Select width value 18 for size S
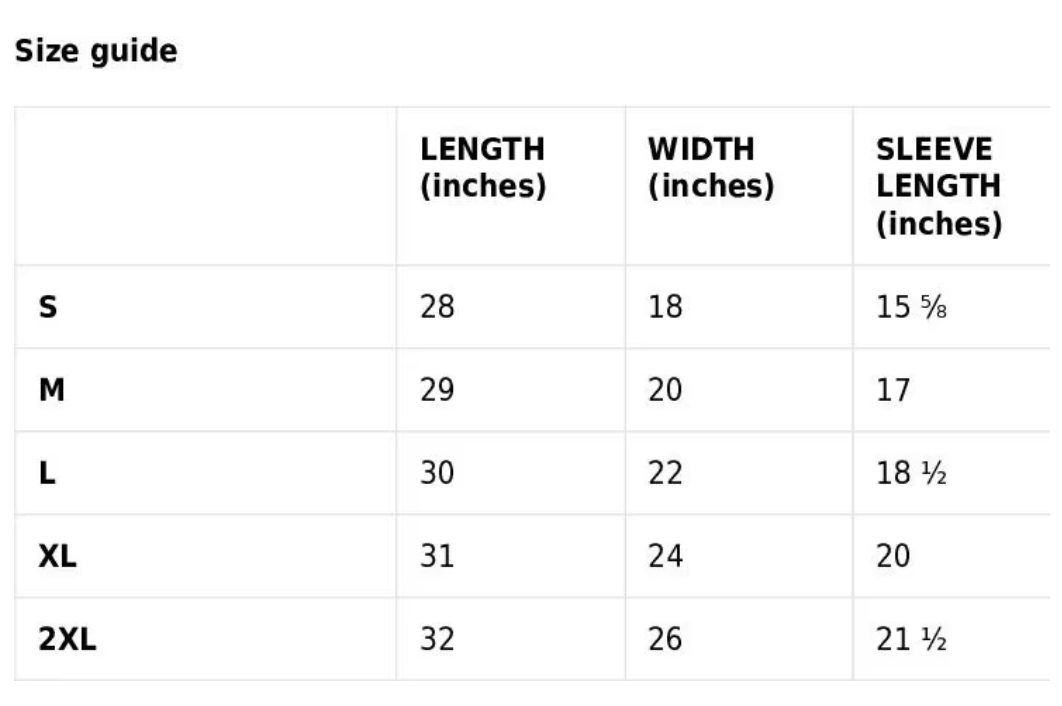This screenshot has height=706, width=1062. tap(665, 307)
